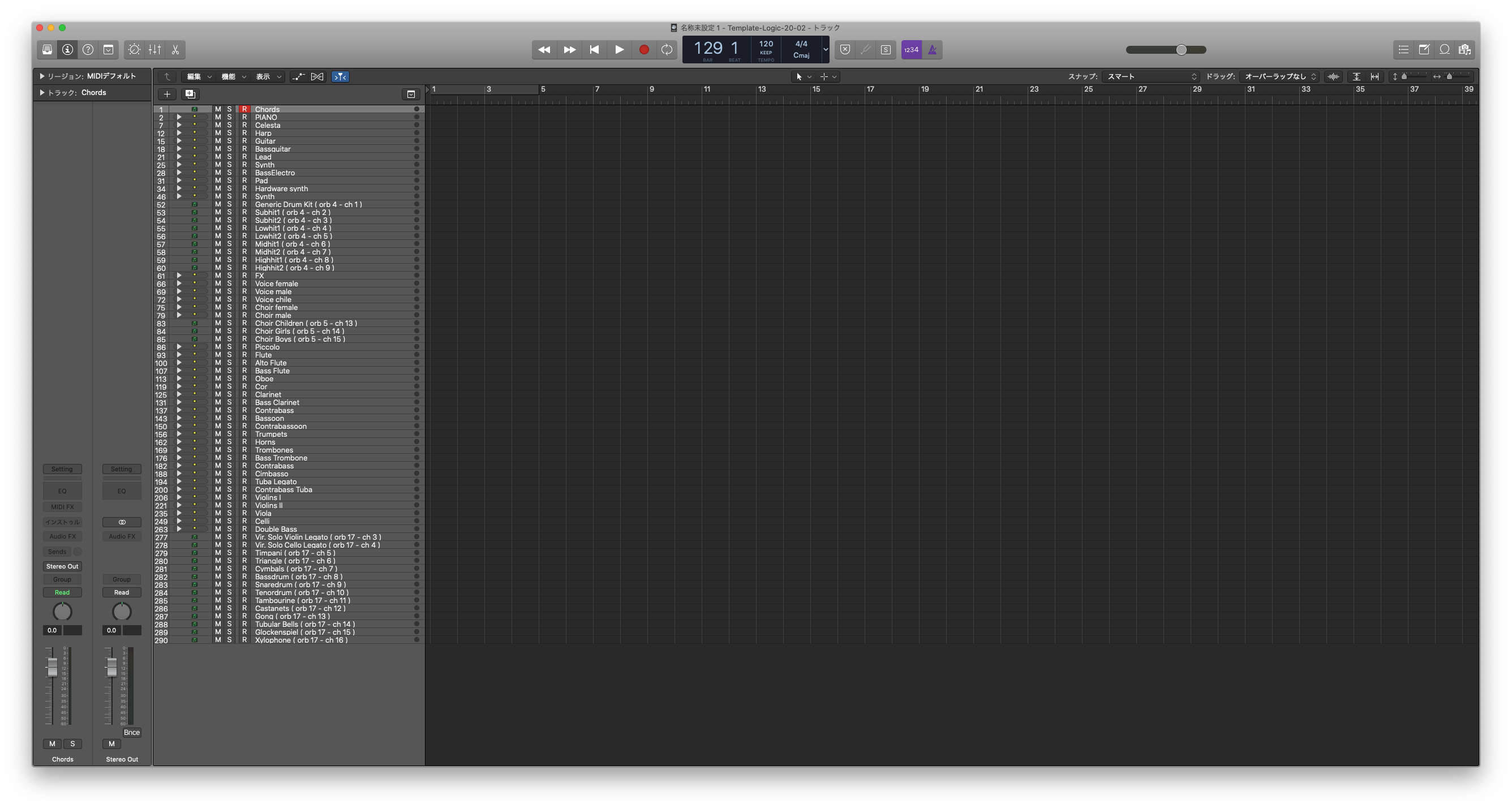Toggle Cycle mode button
The image size is (1512, 809).
(x=667, y=50)
